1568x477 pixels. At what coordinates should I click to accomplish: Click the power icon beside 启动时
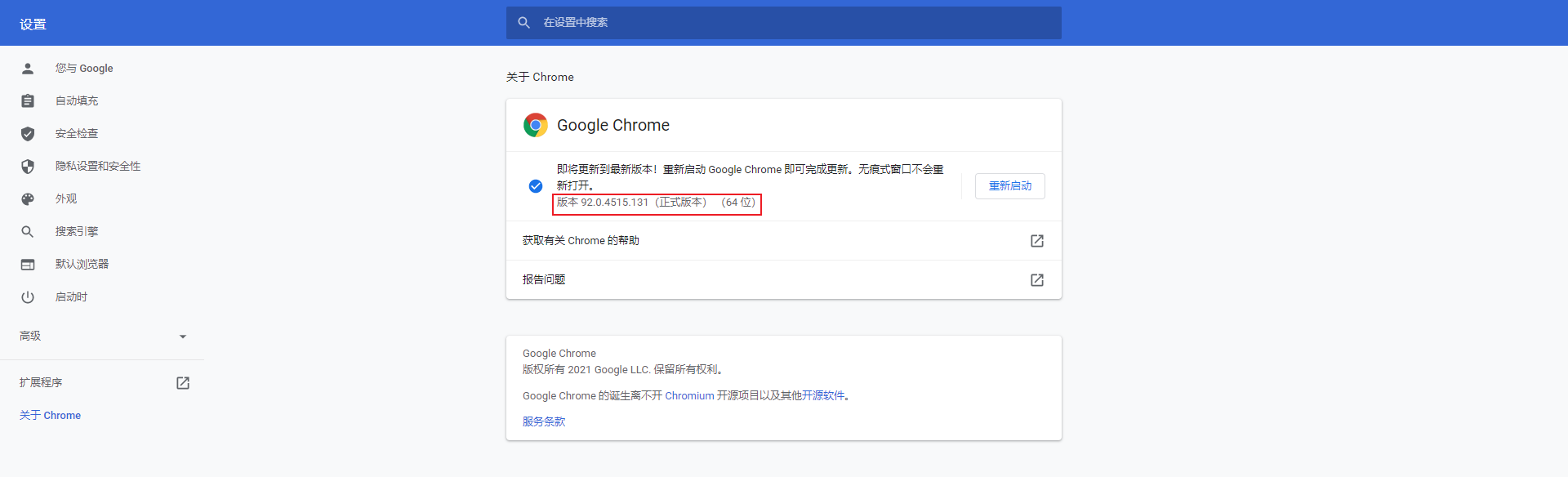coord(28,297)
